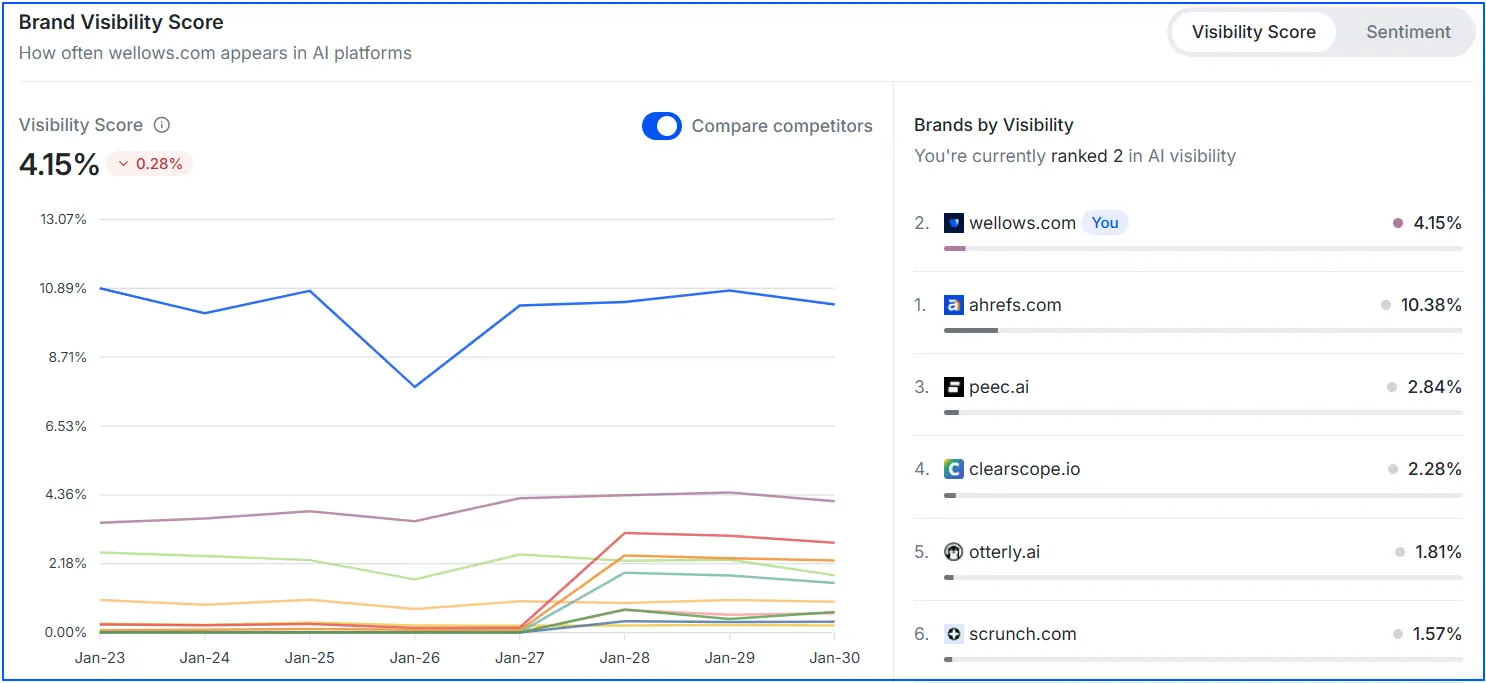Click the red 0.28% change badge
This screenshot has height=683, width=1486.
coord(148,163)
